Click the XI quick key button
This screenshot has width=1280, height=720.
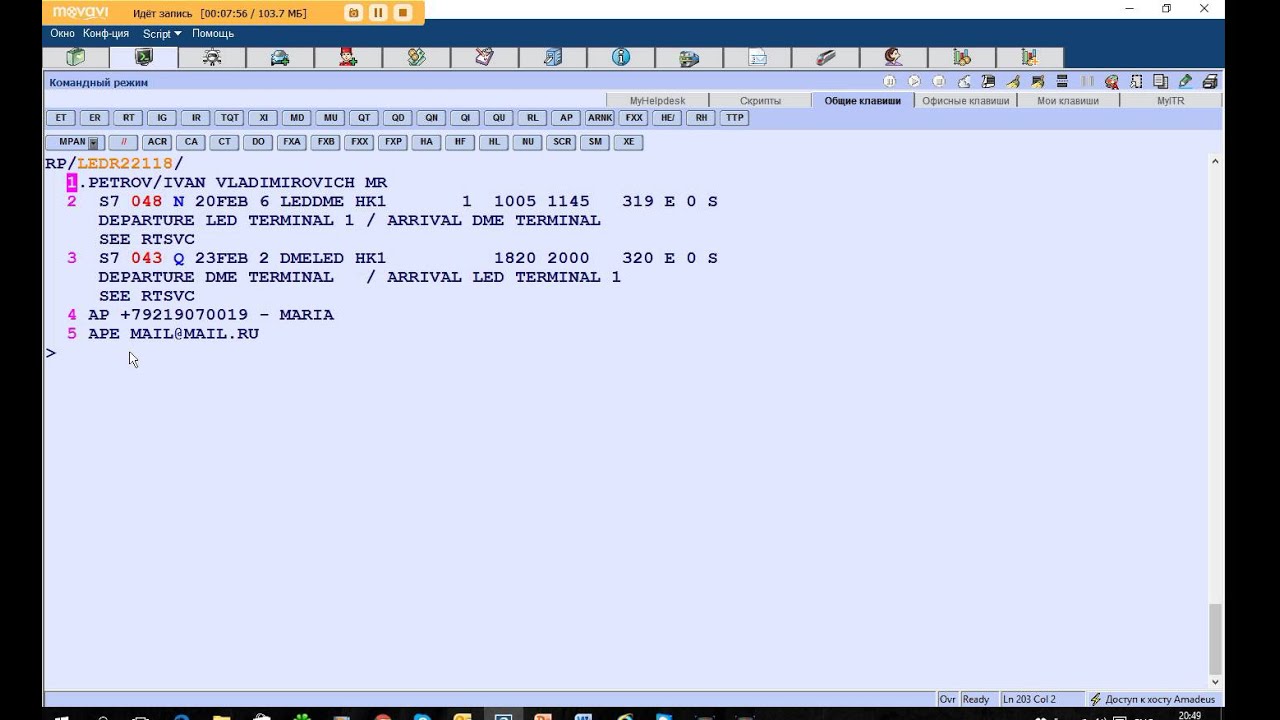(263, 118)
